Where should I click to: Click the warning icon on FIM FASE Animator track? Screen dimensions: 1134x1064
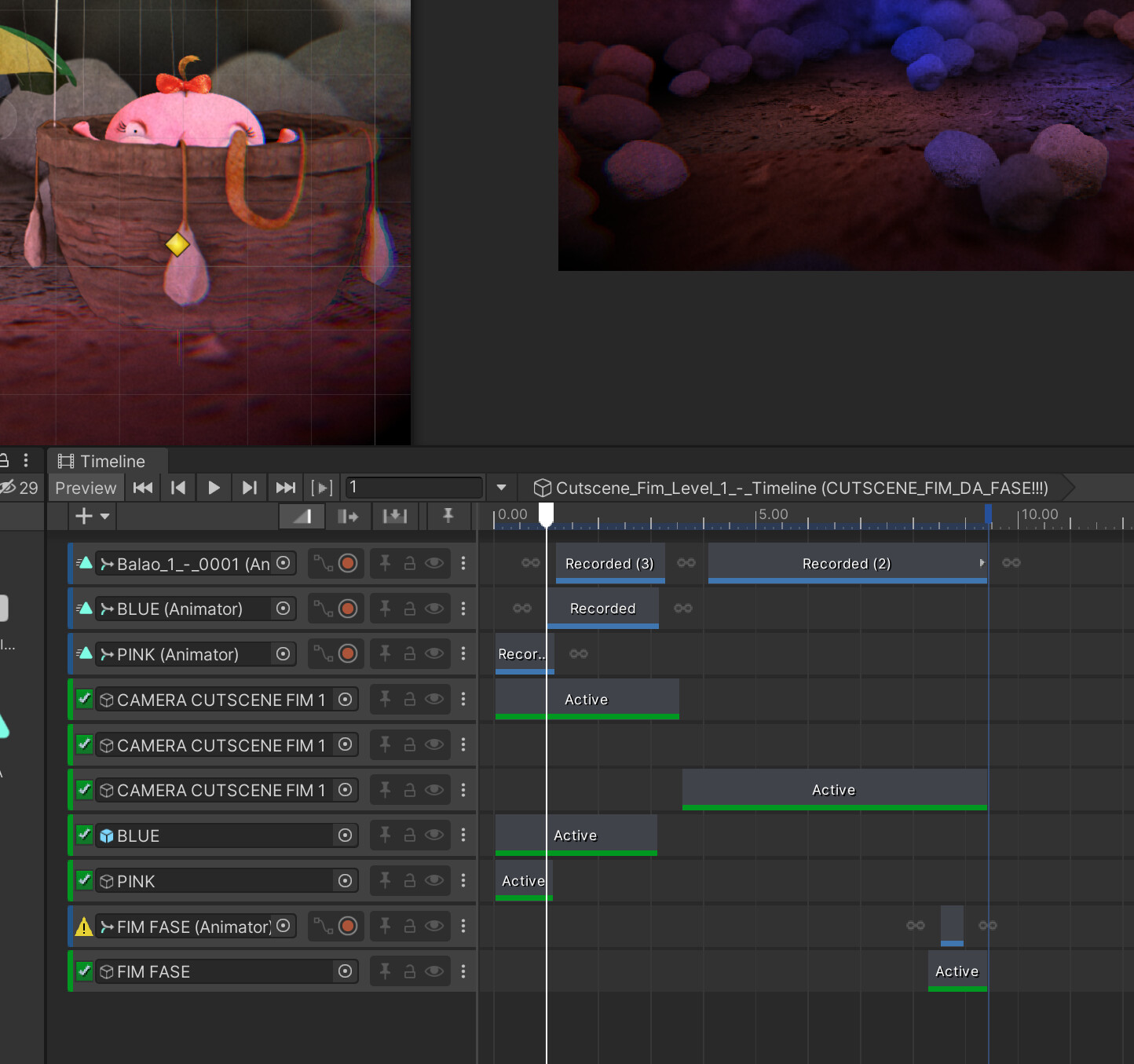click(84, 927)
